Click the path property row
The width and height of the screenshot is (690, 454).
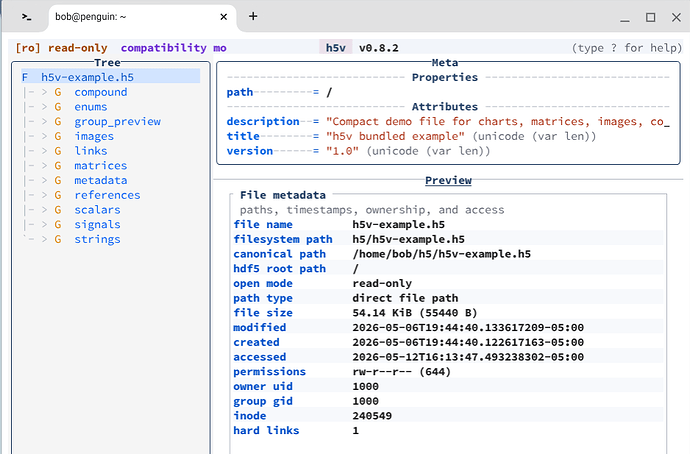tap(279, 92)
